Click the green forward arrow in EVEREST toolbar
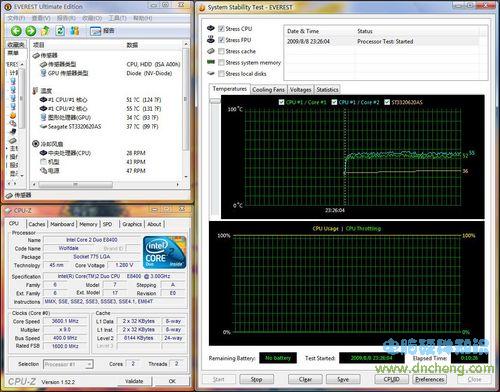Screen dimensions: 500x392 pos(31,31)
